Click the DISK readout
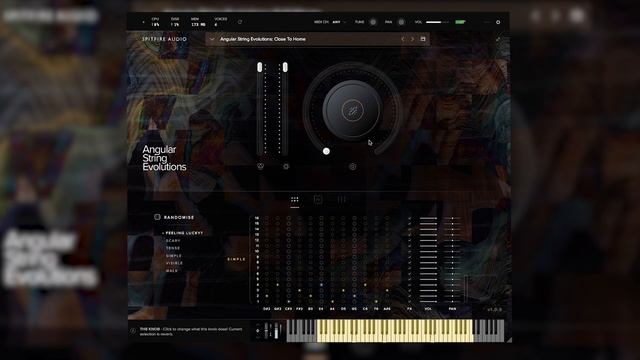The width and height of the screenshot is (640, 360). pyautogui.click(x=175, y=22)
